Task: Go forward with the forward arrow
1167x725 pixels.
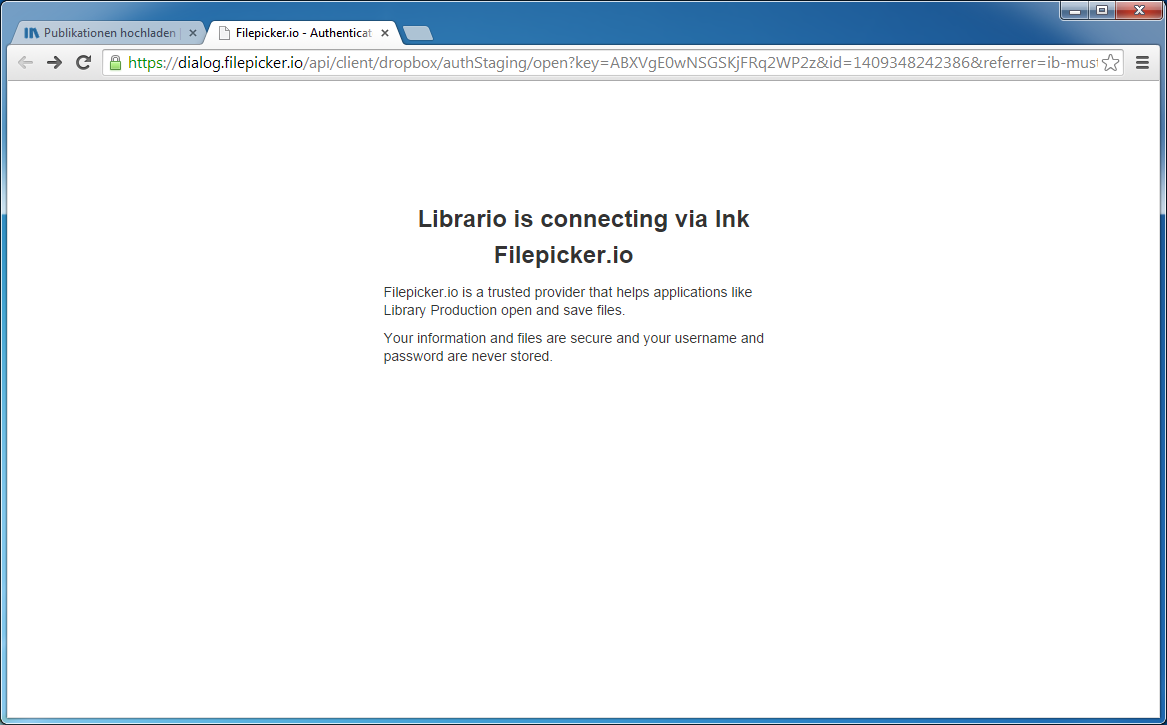Action: click(x=54, y=63)
